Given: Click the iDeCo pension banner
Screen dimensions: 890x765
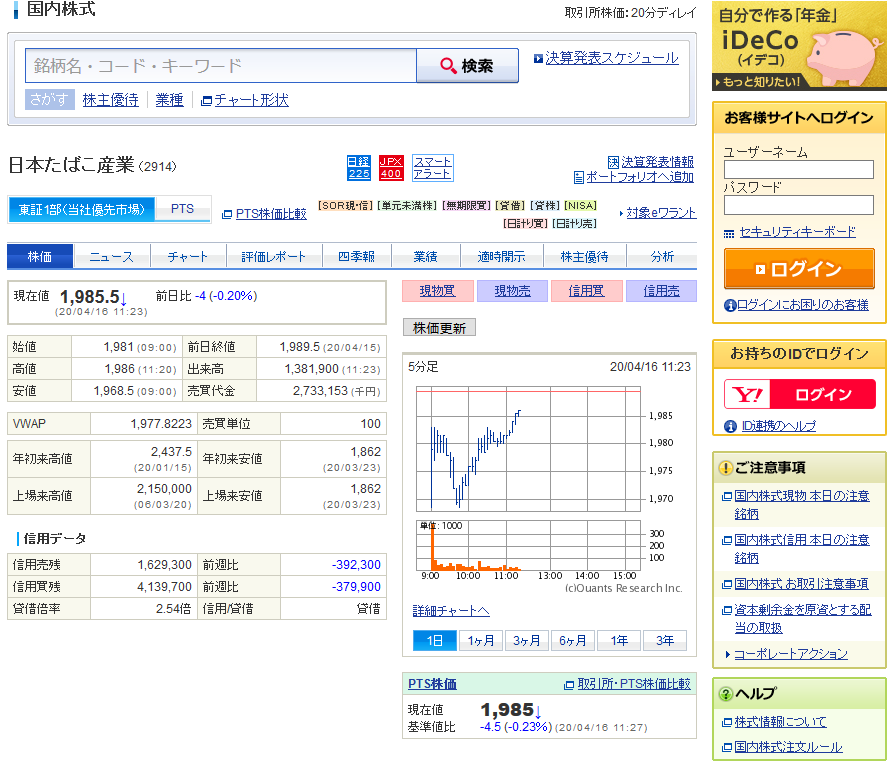Looking at the screenshot, I should (799, 45).
